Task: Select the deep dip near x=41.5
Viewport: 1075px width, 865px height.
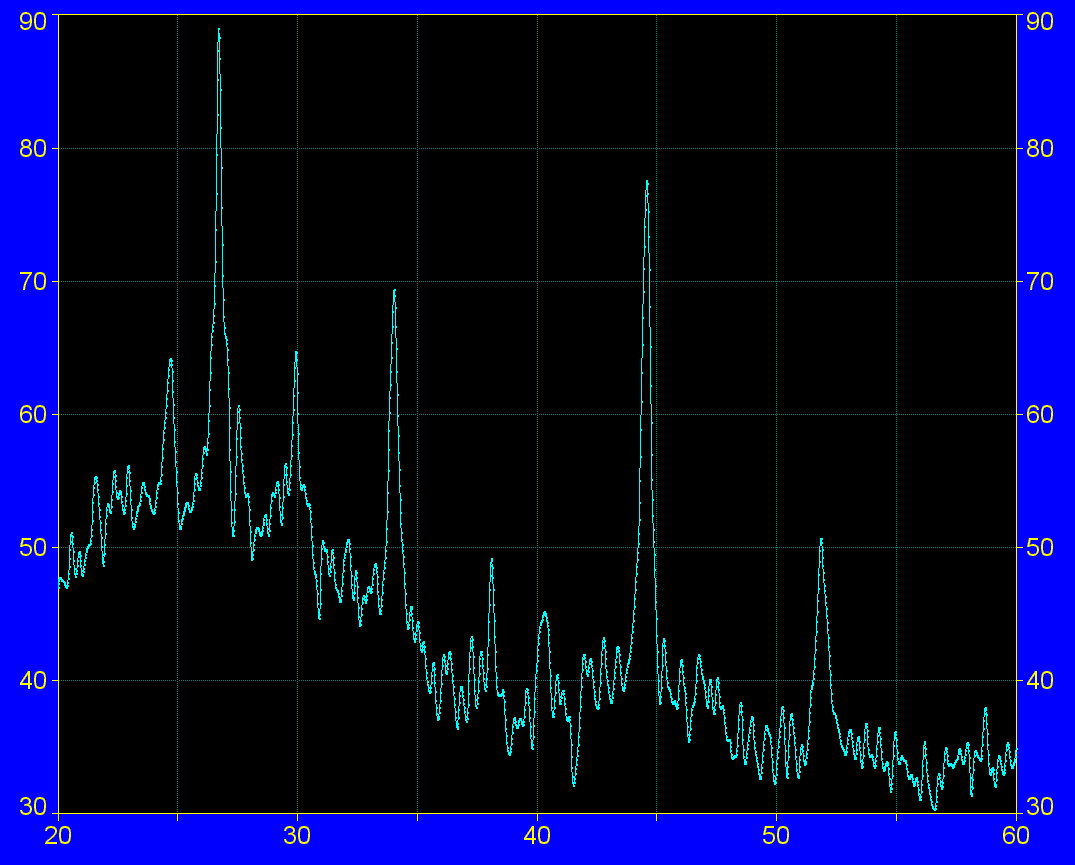Action: 574,784
